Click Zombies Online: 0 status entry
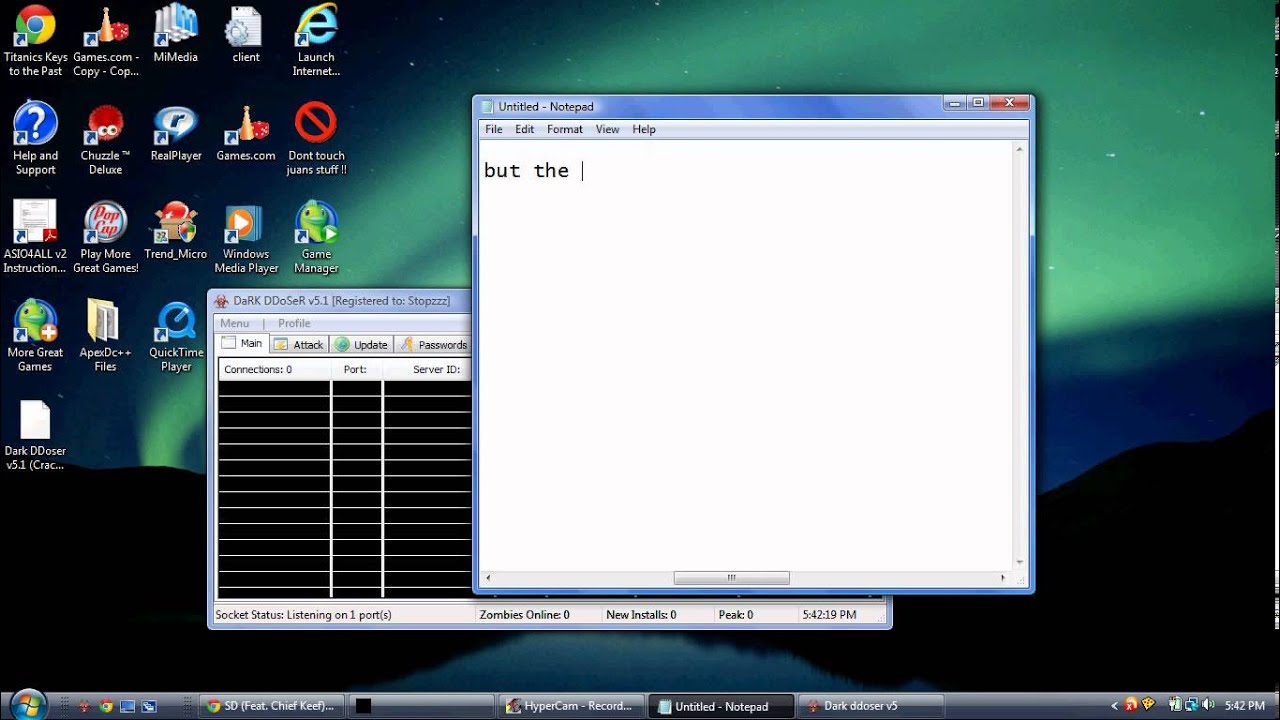 coord(524,615)
